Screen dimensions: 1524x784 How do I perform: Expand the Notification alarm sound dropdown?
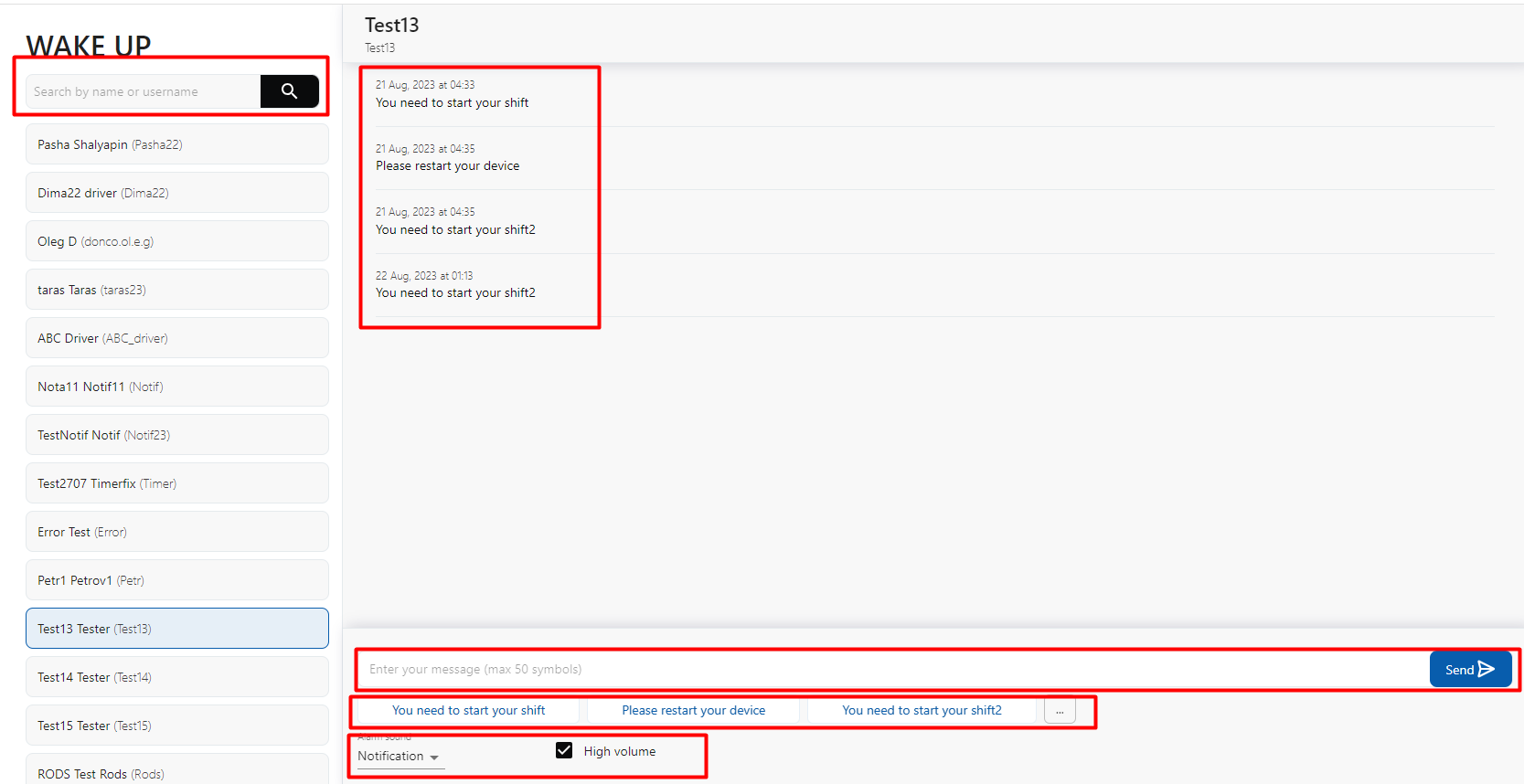coord(399,757)
